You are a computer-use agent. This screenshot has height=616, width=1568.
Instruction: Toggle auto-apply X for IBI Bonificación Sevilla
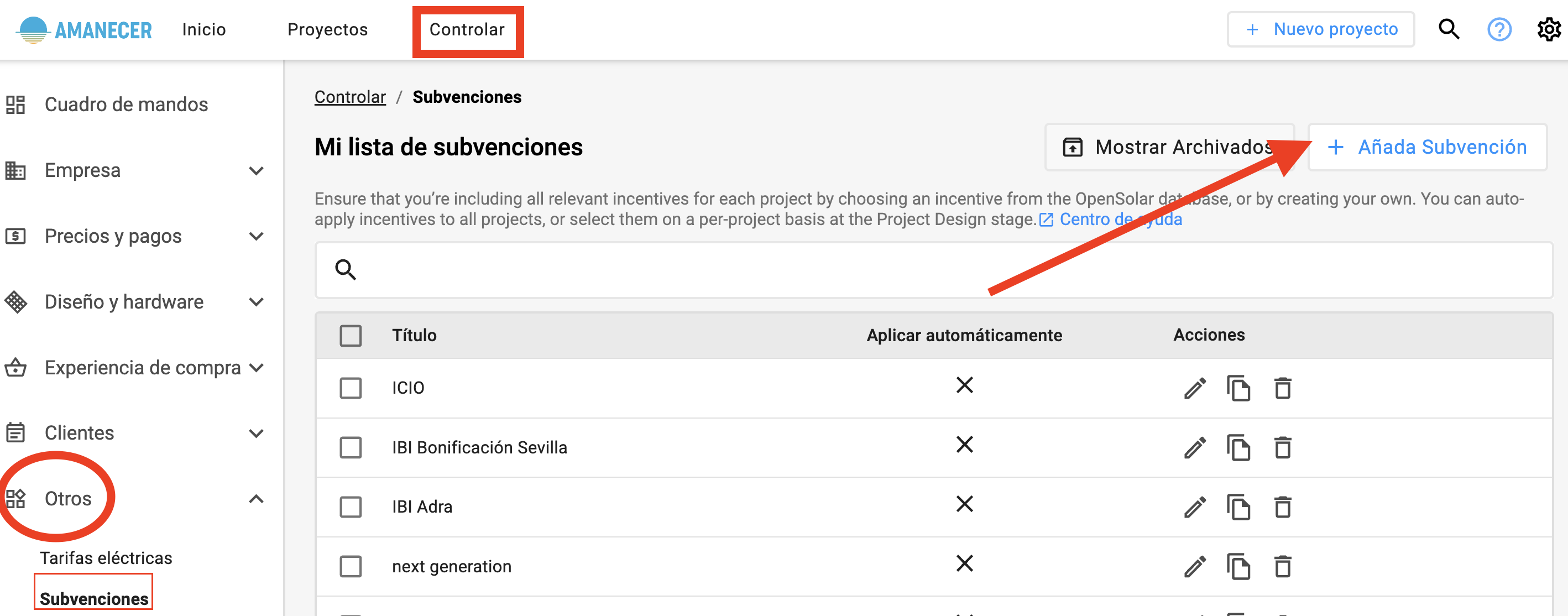pyautogui.click(x=964, y=445)
